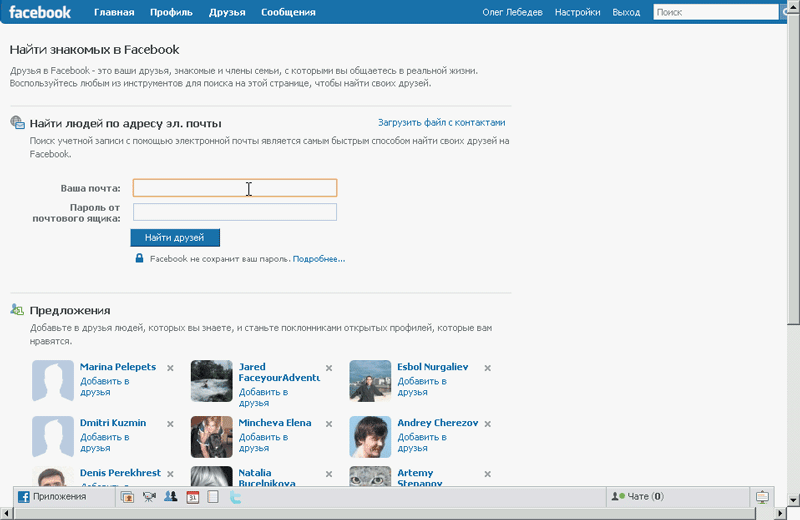Click Загрузить файл с контактами link
The height and width of the screenshot is (520, 800).
[x=441, y=122]
